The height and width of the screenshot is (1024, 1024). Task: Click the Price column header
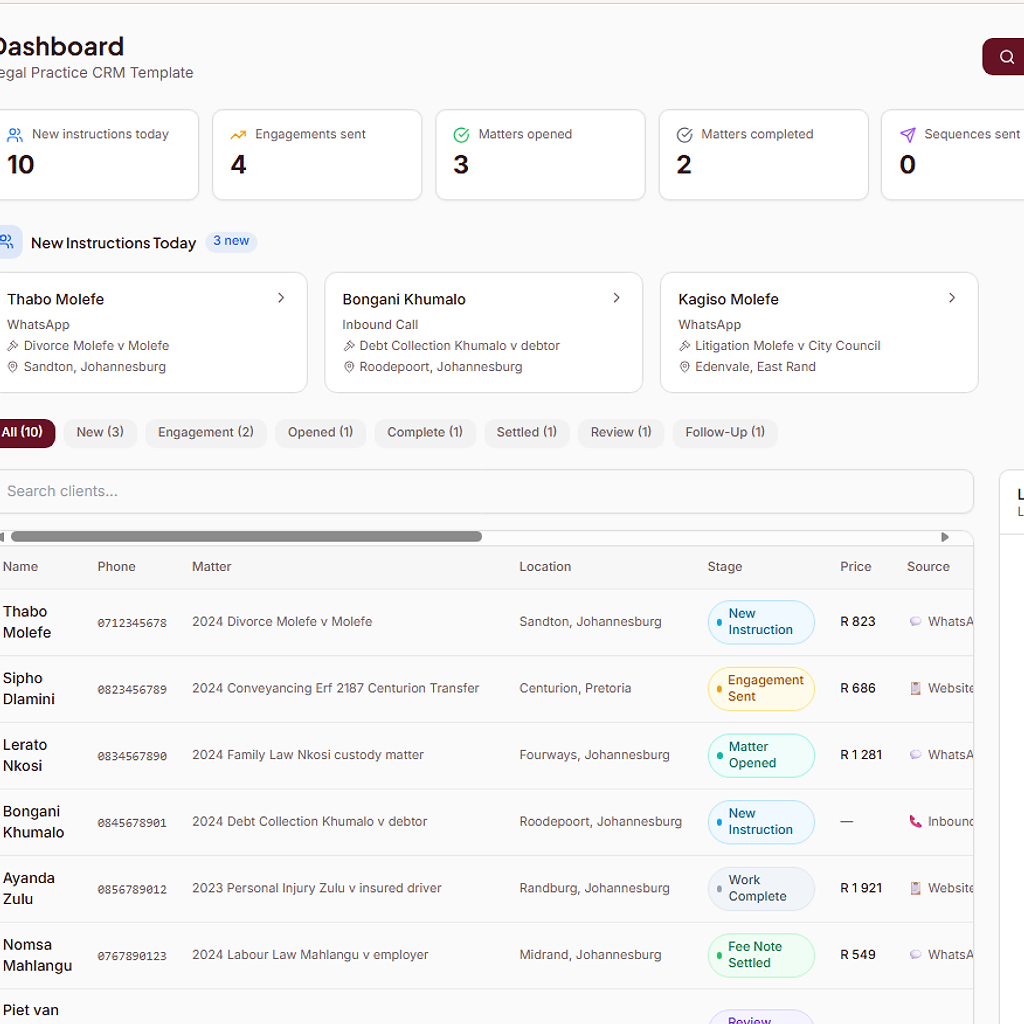click(x=856, y=567)
